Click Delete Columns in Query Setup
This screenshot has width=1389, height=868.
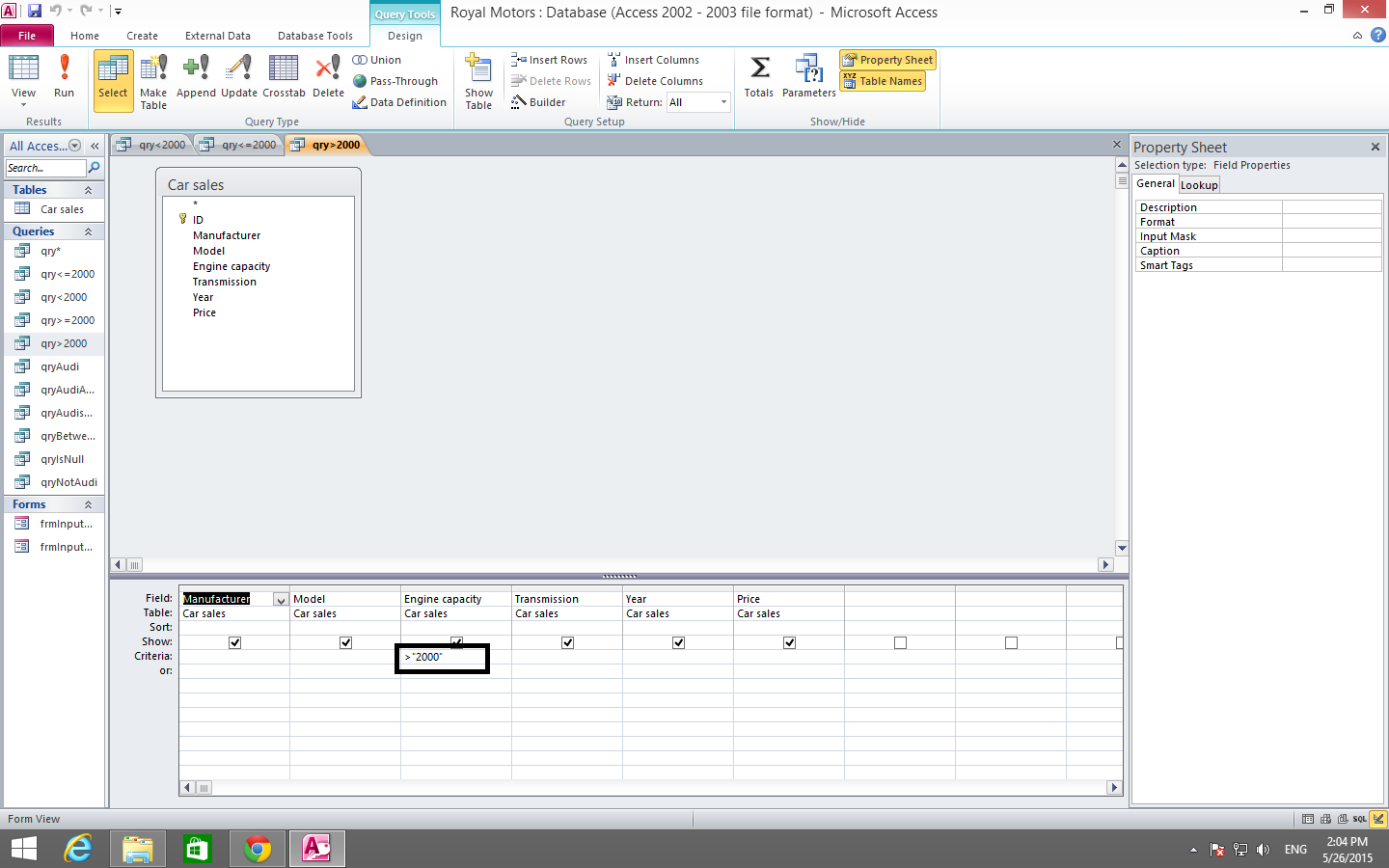pyautogui.click(x=655, y=81)
